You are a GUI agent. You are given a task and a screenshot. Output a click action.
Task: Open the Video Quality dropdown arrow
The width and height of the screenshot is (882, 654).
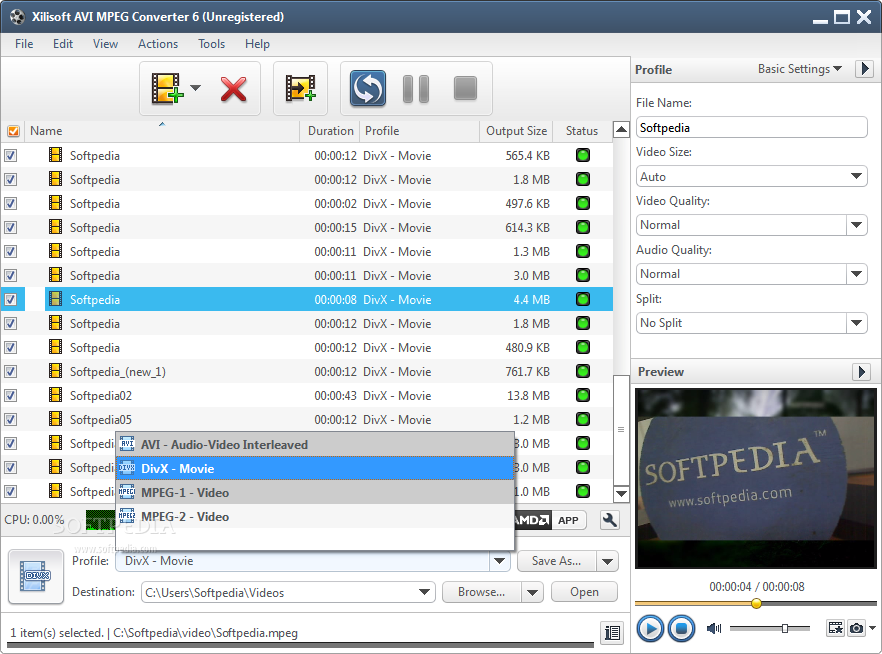point(856,225)
